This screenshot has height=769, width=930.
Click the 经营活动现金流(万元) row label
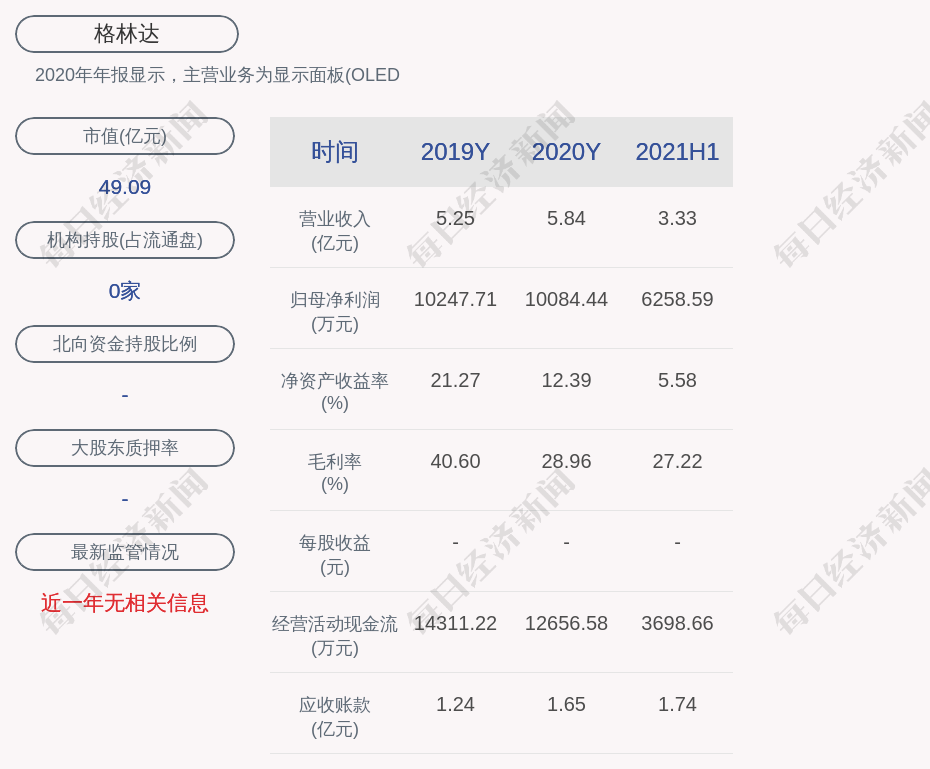pyautogui.click(x=335, y=636)
